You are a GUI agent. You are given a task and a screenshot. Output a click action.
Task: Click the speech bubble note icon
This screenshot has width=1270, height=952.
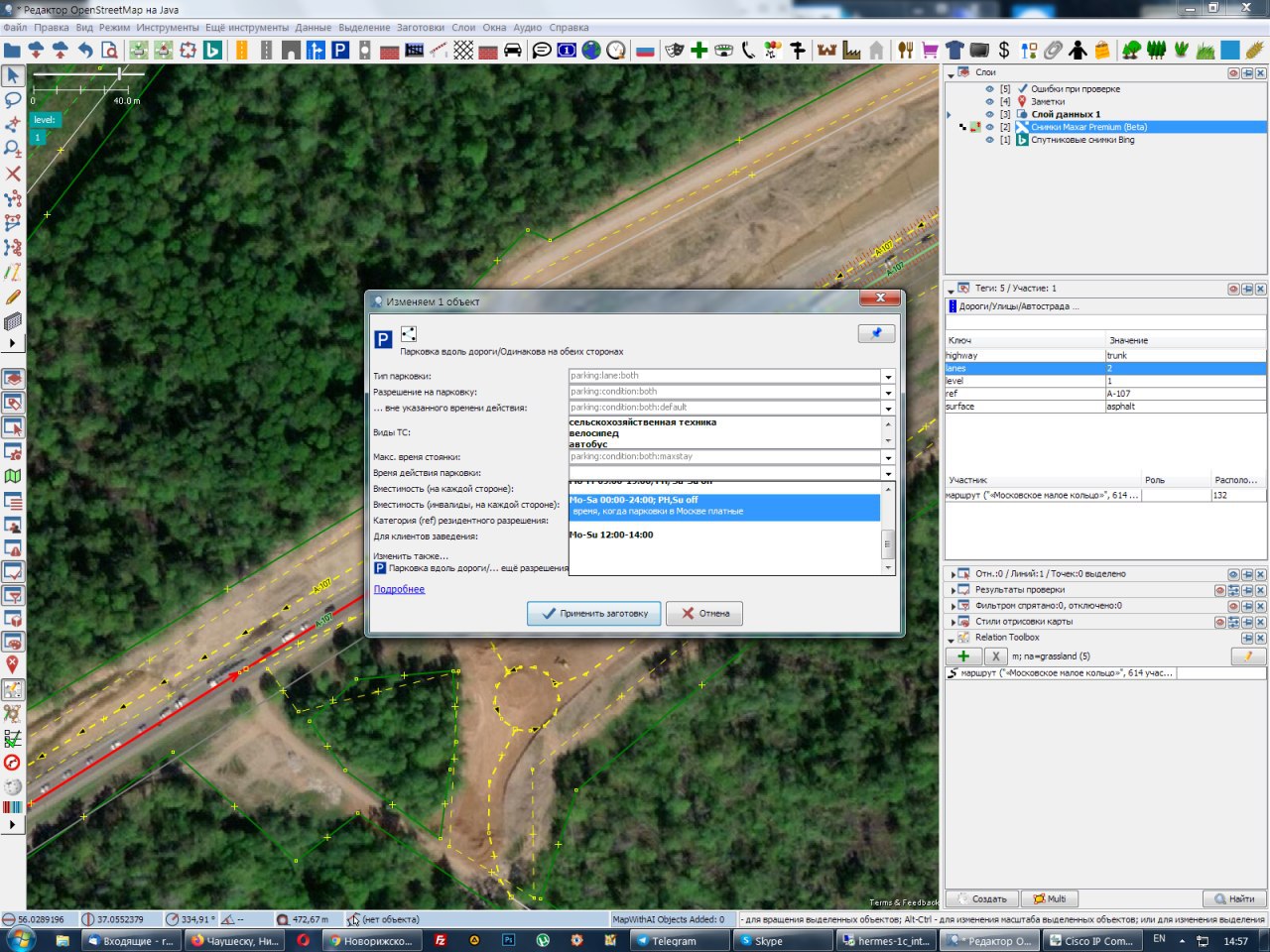tap(542, 50)
